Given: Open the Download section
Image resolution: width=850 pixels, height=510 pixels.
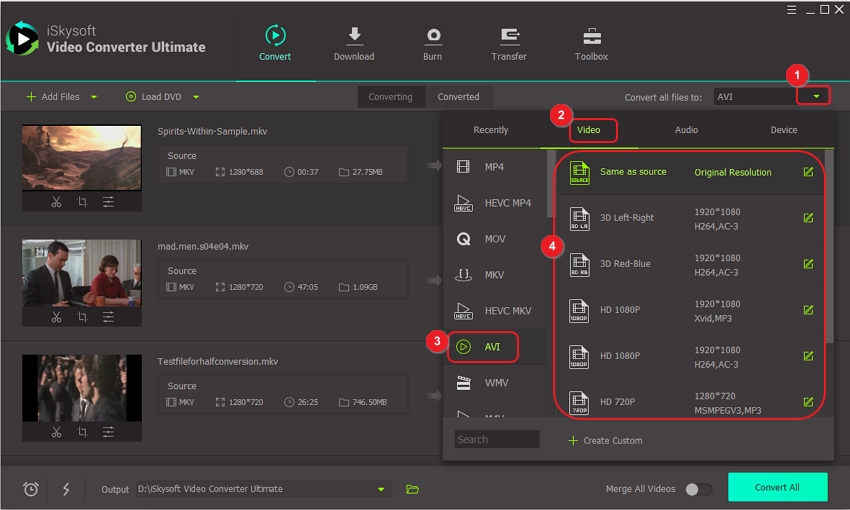Looking at the screenshot, I should coord(353,44).
